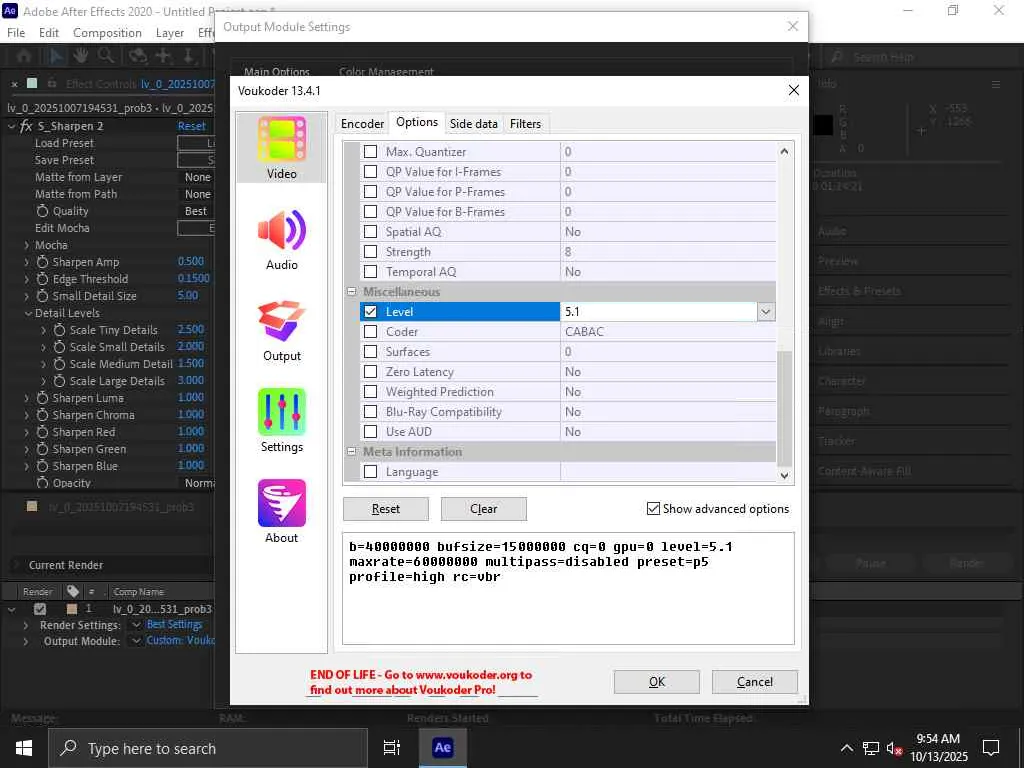1024x768 pixels.
Task: Enable the Coder checkbox
Action: point(370,332)
